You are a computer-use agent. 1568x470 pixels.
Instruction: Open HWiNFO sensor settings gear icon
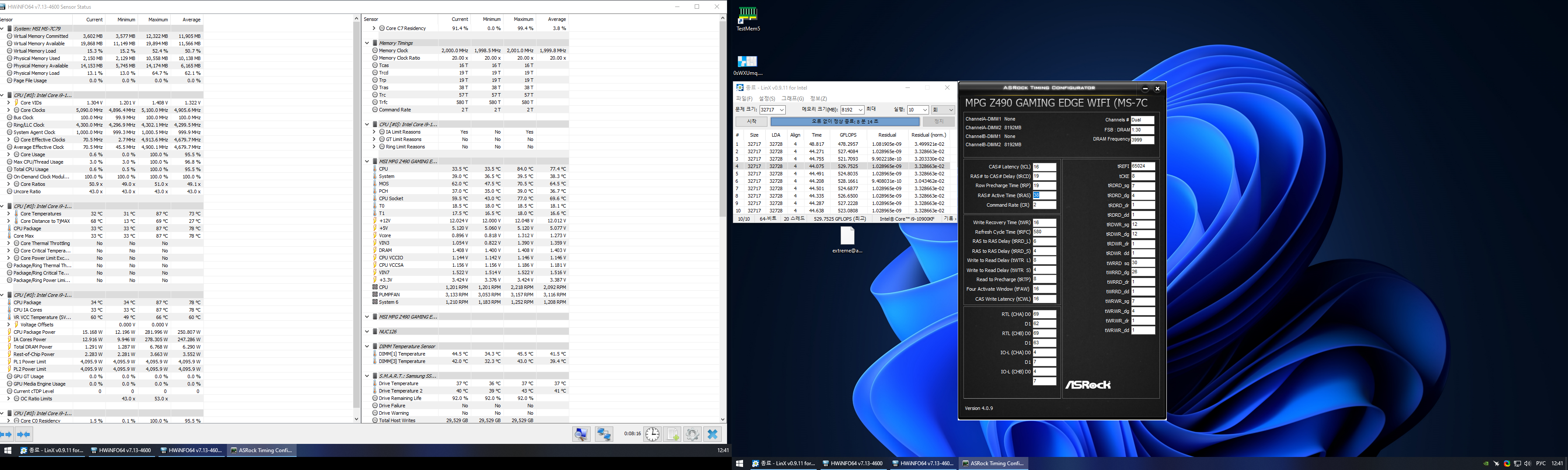click(693, 434)
